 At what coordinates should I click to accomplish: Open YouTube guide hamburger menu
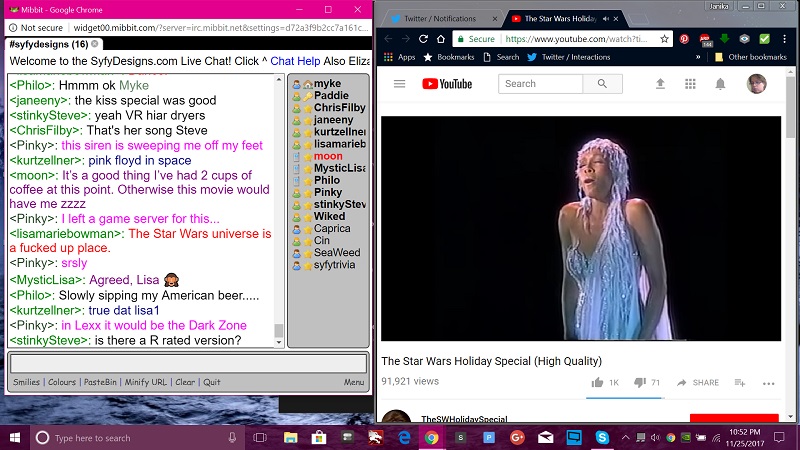coord(399,84)
